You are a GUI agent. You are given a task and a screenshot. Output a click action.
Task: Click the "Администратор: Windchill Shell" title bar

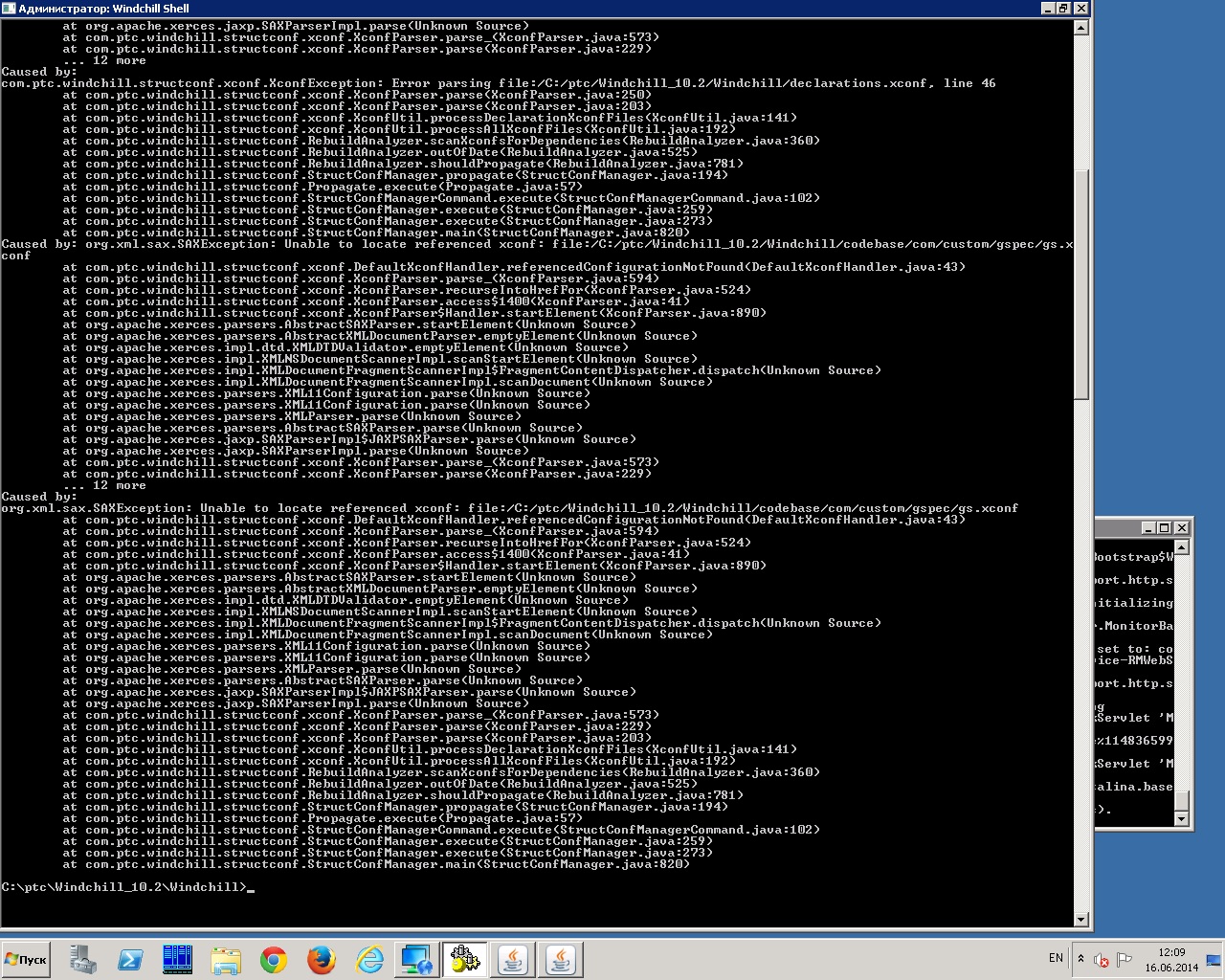tap(546, 9)
